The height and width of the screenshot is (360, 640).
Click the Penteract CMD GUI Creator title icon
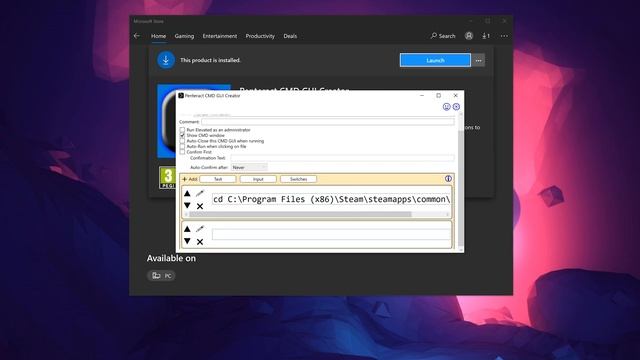pos(181,96)
